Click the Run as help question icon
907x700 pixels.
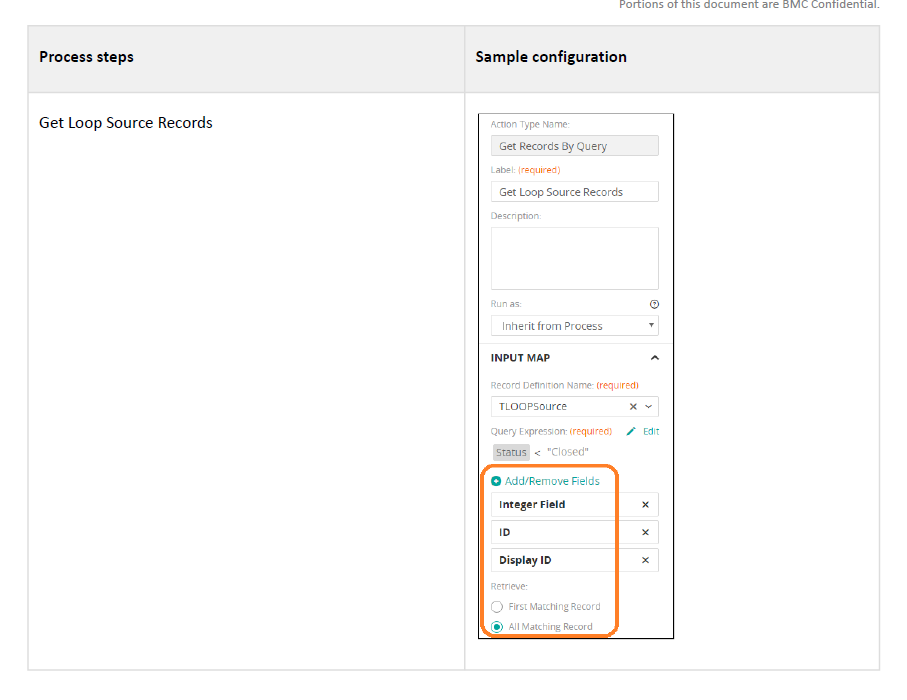point(654,304)
